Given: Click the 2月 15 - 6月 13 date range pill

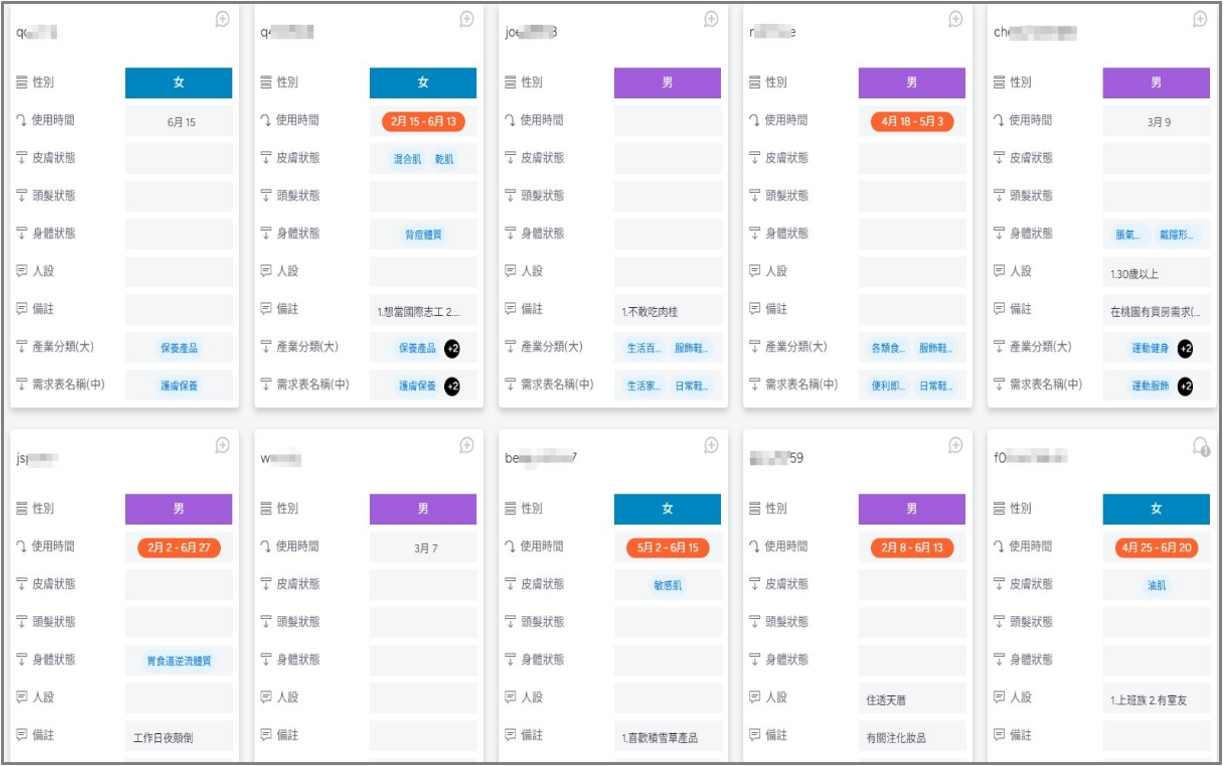Looking at the screenshot, I should [423, 122].
